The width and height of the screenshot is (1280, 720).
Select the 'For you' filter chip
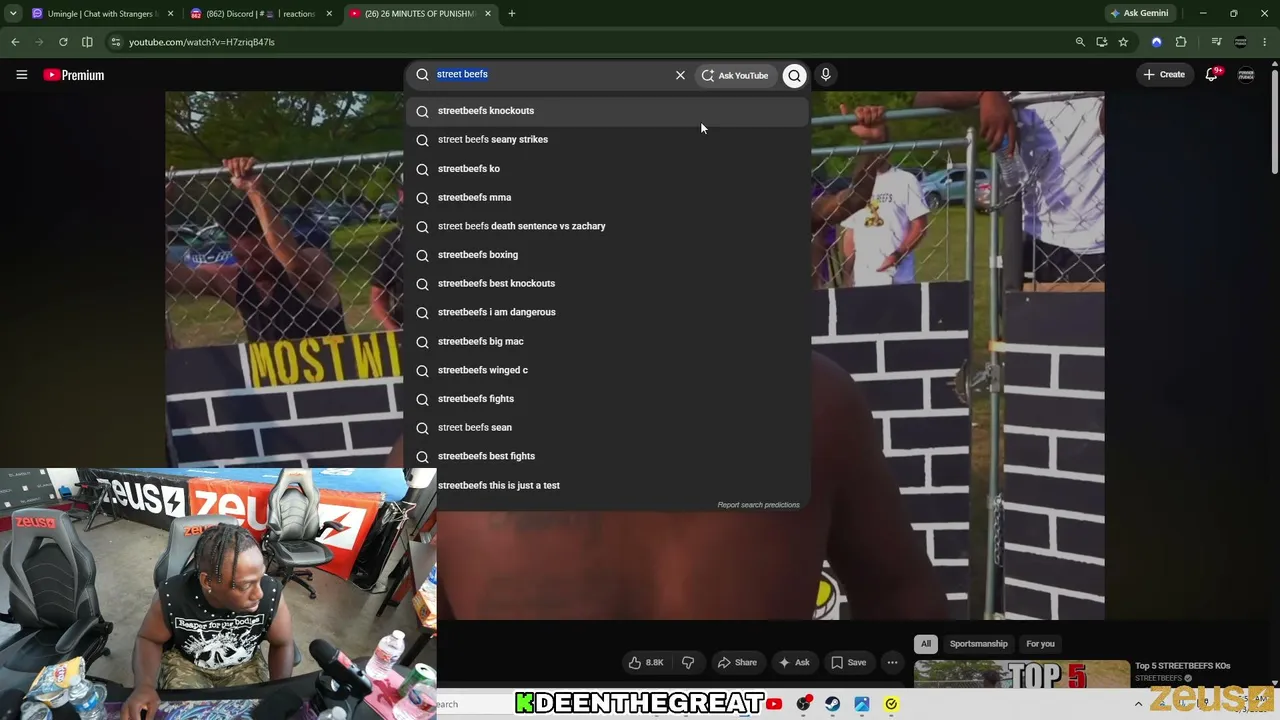1040,644
